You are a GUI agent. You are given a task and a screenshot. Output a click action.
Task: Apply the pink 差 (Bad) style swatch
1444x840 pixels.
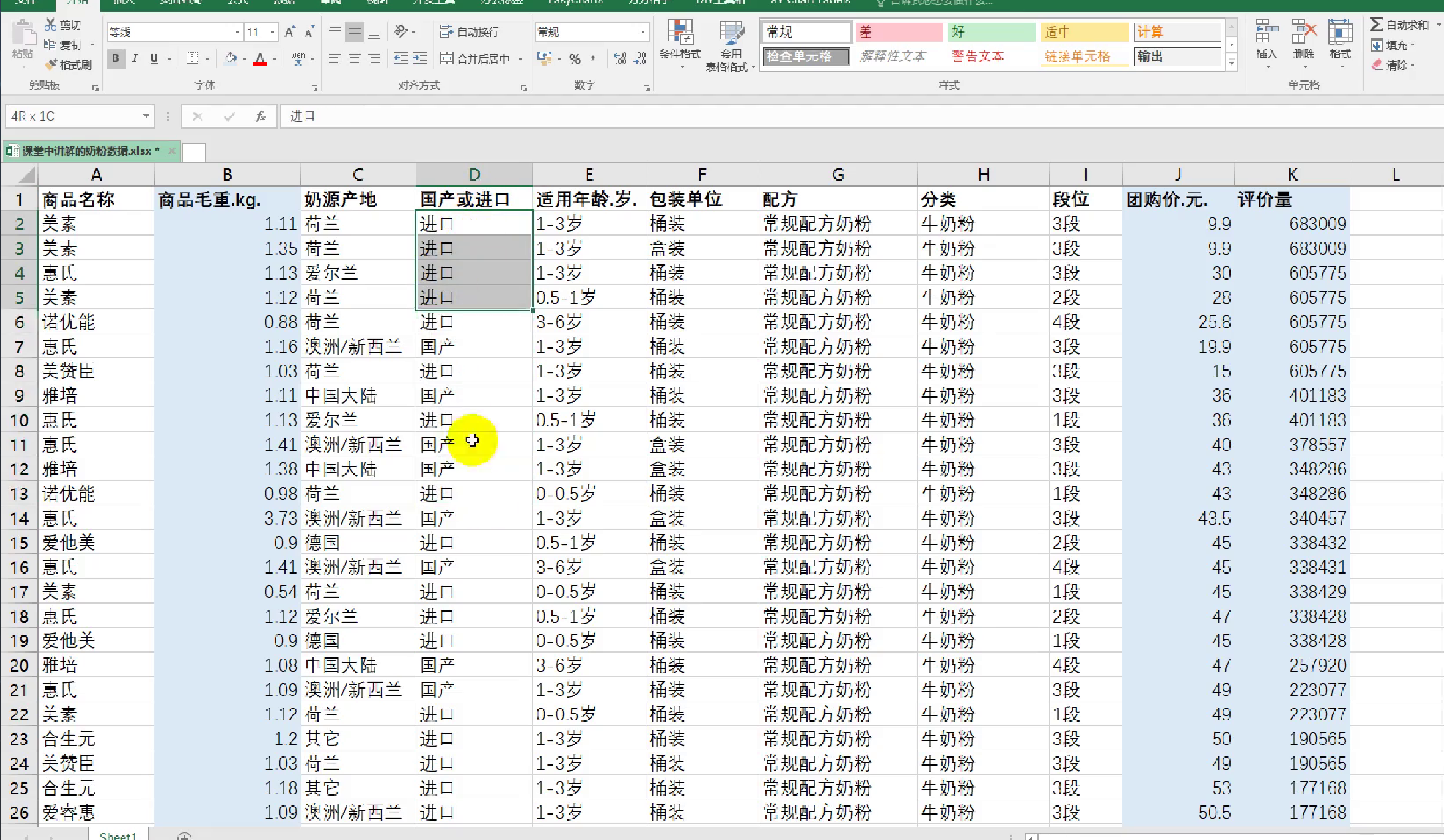(x=898, y=32)
